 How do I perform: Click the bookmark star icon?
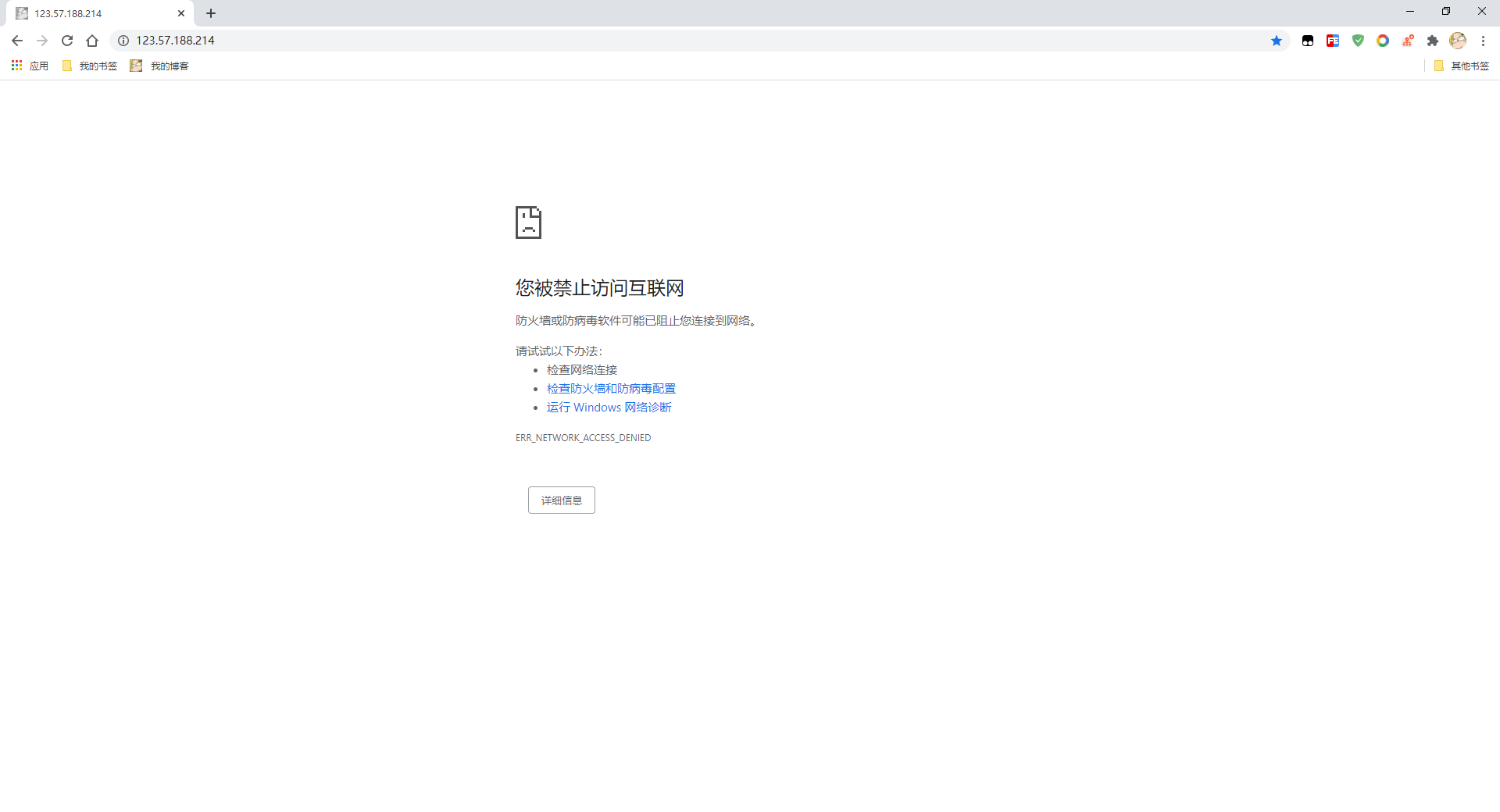pos(1277,41)
